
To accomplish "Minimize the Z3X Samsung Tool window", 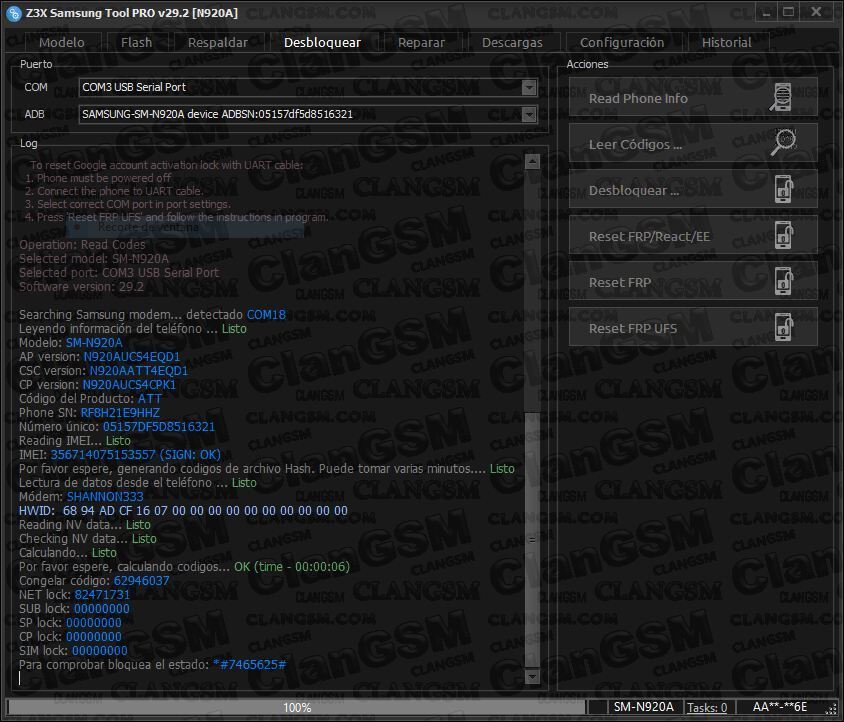I will 766,12.
